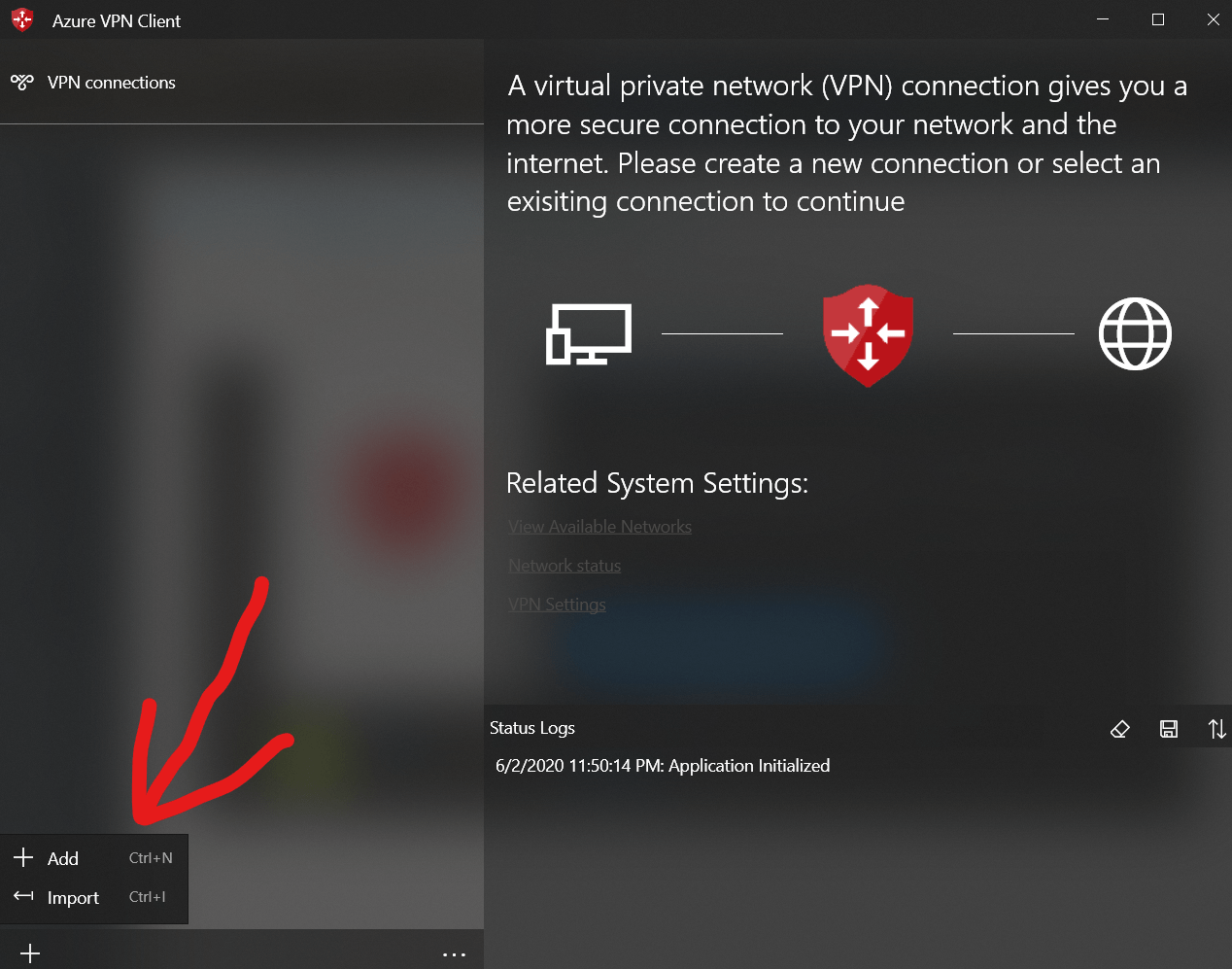Open more options with the ellipsis icon
Viewport: 1232px width, 969px height.
pos(454,953)
